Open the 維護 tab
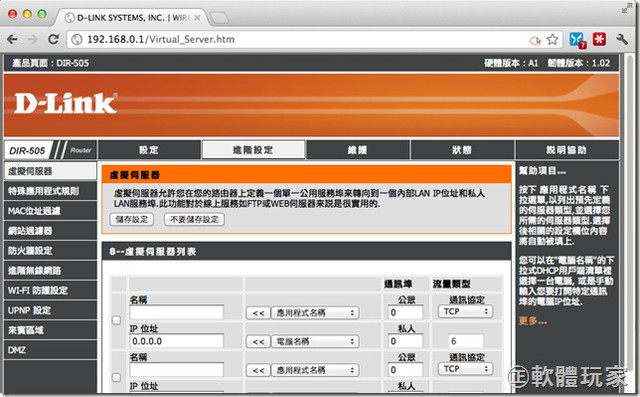Image resolution: width=640 pixels, height=397 pixels. pyautogui.click(x=358, y=150)
